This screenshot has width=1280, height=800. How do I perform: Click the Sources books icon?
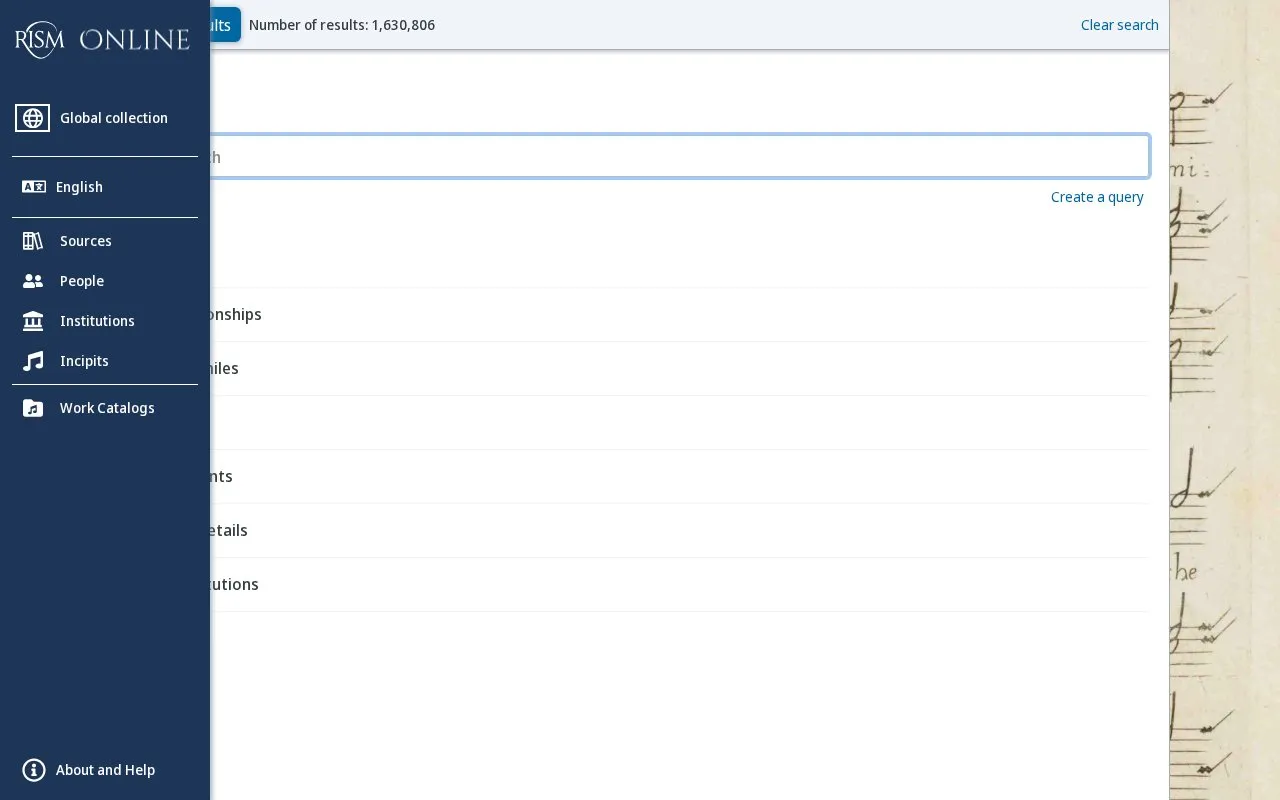point(33,241)
